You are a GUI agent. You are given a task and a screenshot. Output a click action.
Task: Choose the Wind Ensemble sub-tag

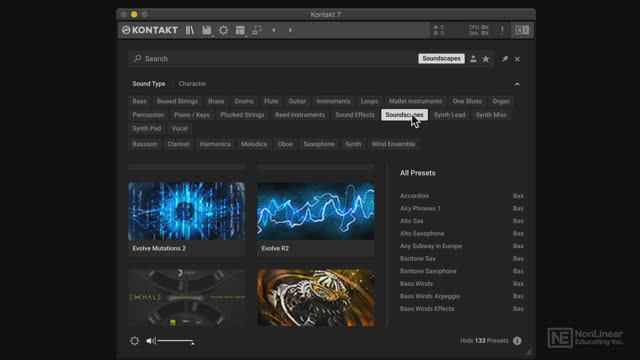393,144
